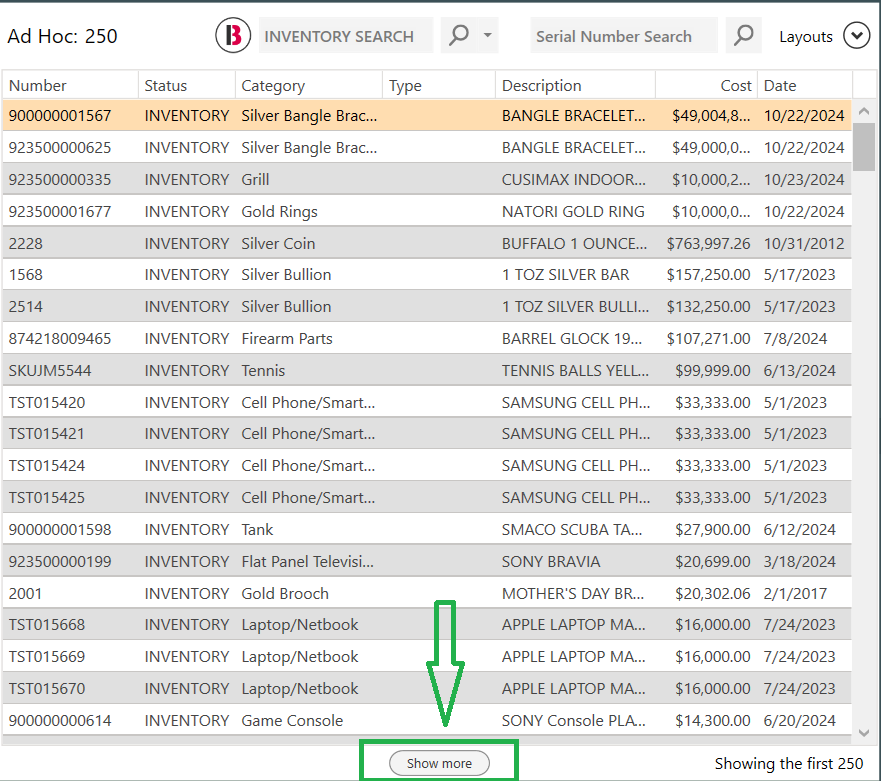881x781 pixels.
Task: Focus the INVENTORY SEARCH field
Action: click(x=346, y=35)
